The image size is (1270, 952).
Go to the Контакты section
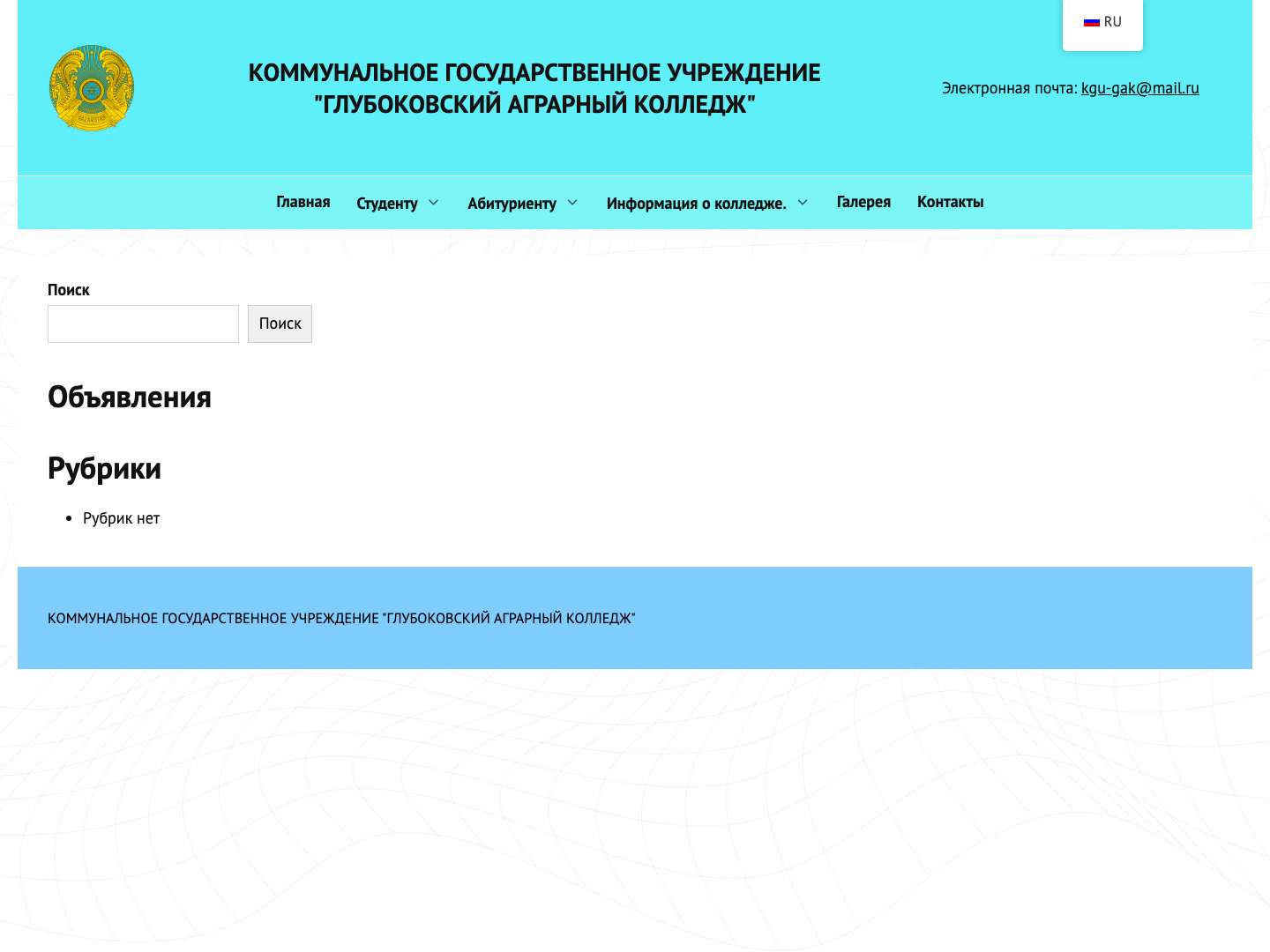950,202
